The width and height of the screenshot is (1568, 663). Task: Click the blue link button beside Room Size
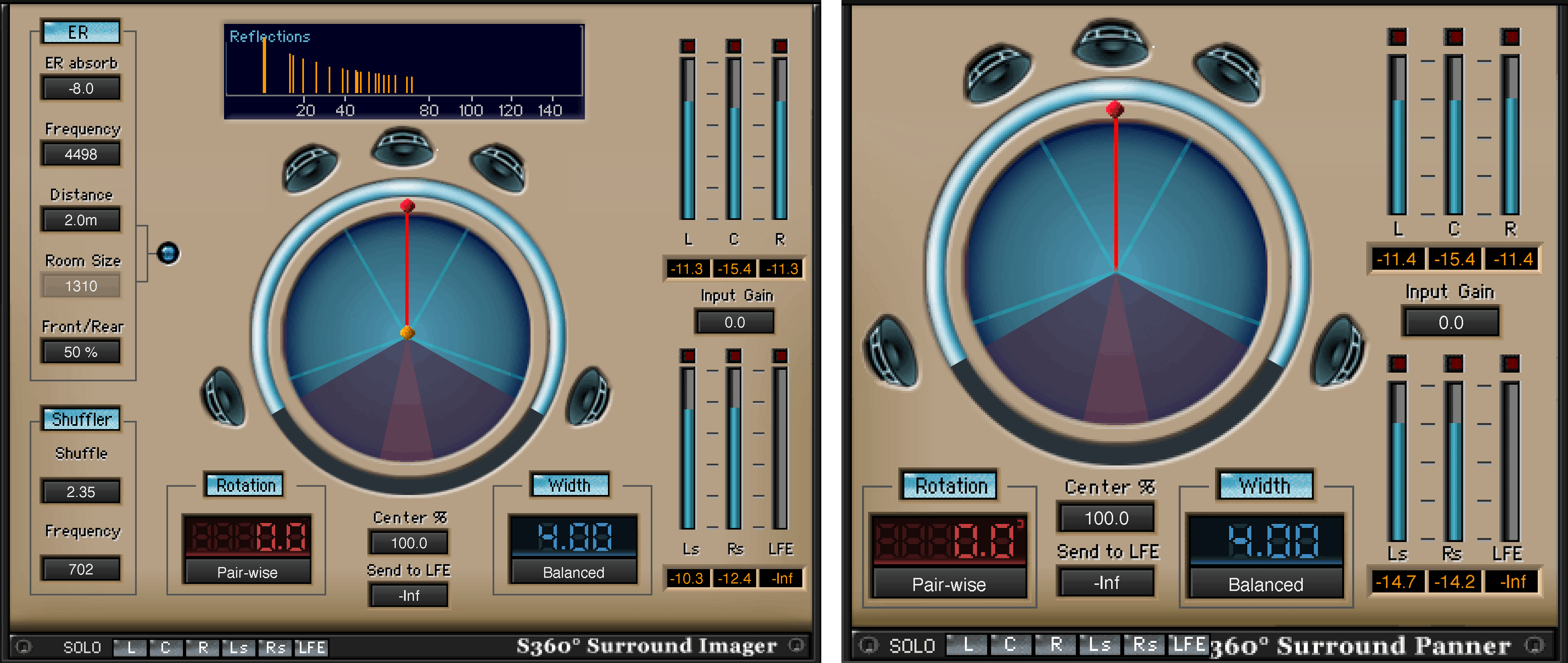click(x=168, y=253)
